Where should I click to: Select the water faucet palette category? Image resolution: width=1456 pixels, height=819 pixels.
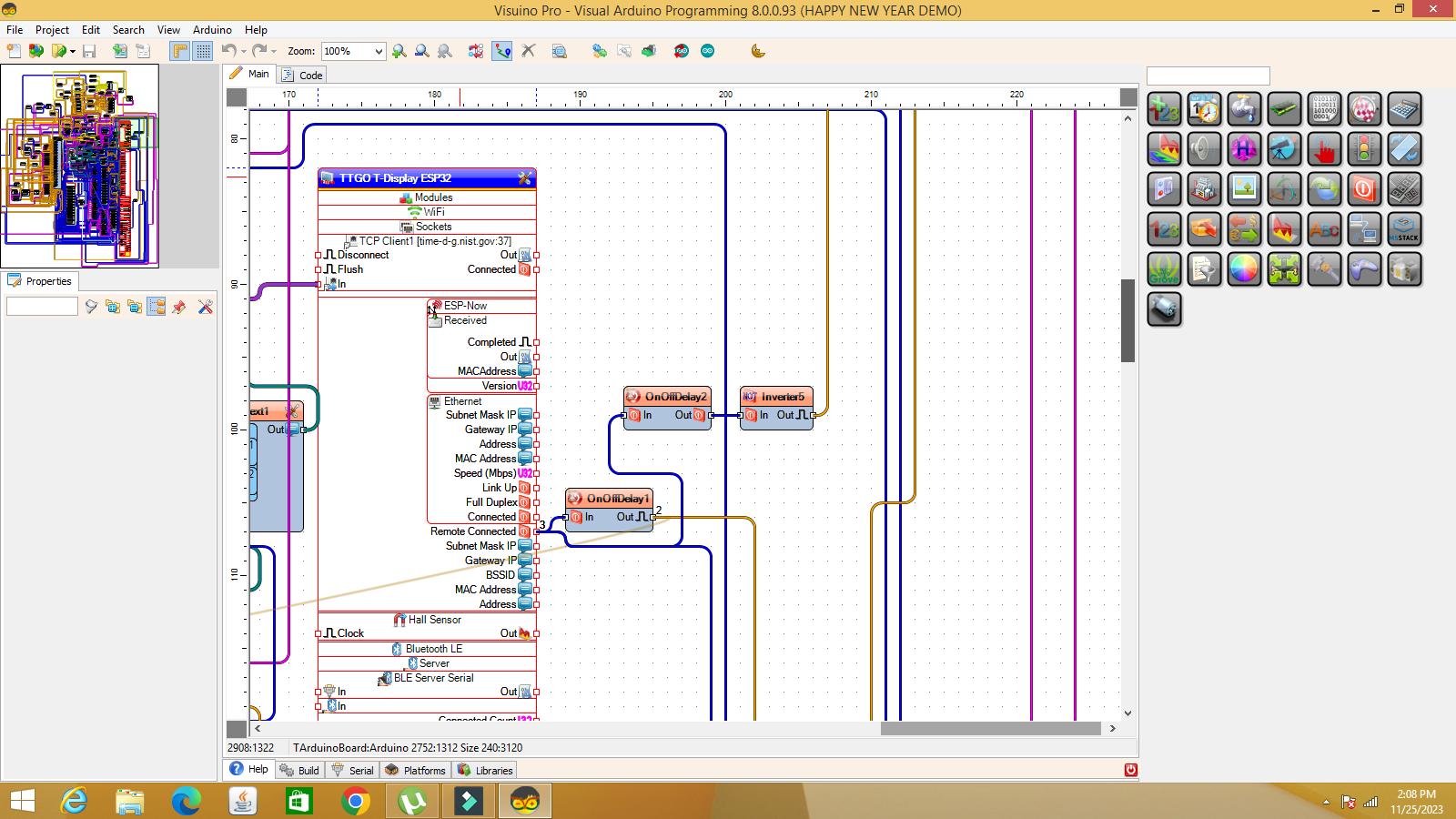tap(1244, 109)
